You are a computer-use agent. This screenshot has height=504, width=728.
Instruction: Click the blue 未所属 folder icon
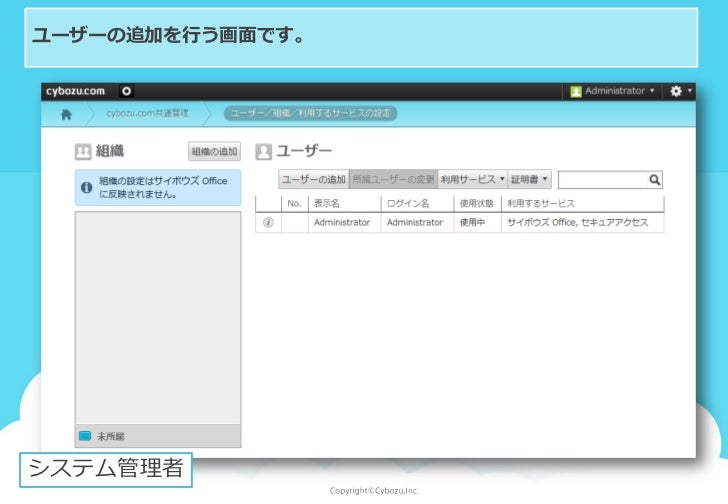click(x=85, y=436)
